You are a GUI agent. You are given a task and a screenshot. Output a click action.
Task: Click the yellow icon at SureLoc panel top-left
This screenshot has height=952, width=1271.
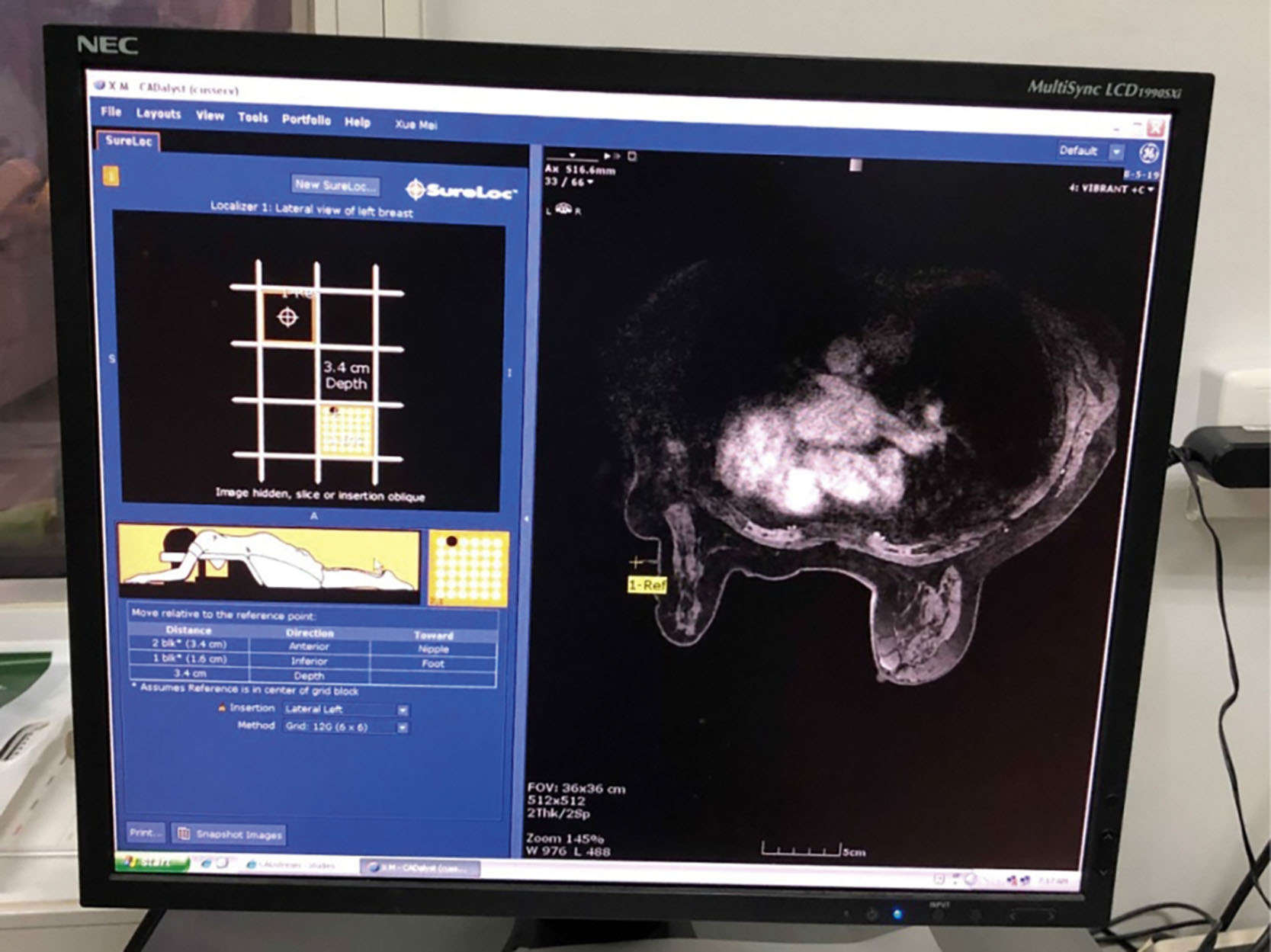pos(111,176)
